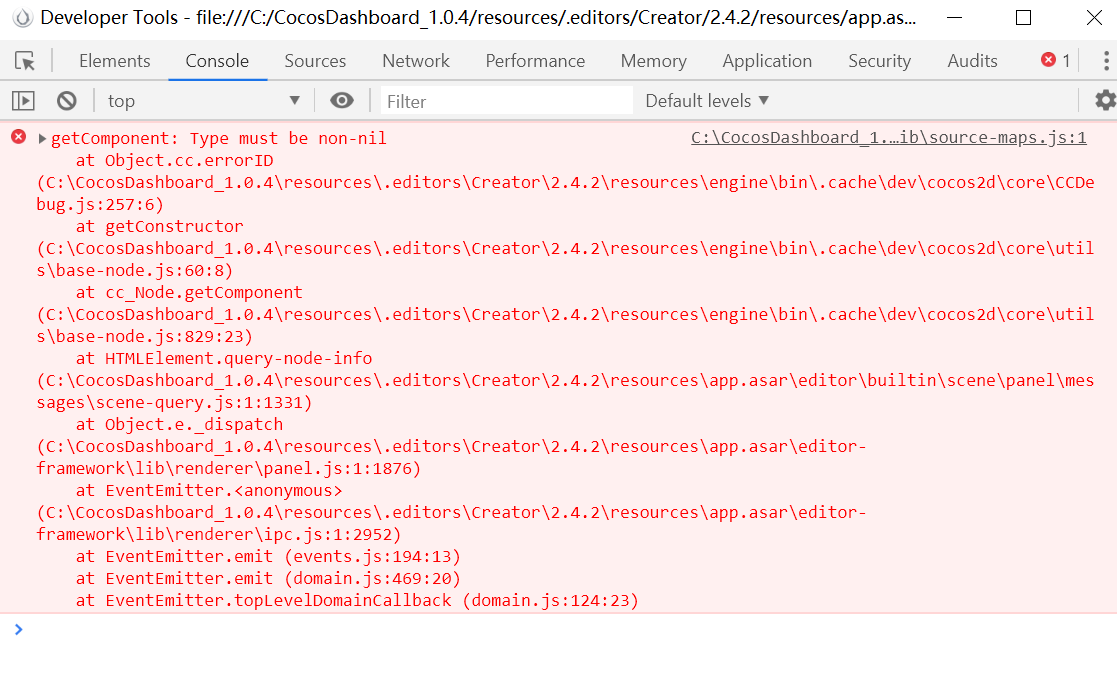
Task: Open the DevTools three-dot menu
Action: pyautogui.click(x=1106, y=61)
